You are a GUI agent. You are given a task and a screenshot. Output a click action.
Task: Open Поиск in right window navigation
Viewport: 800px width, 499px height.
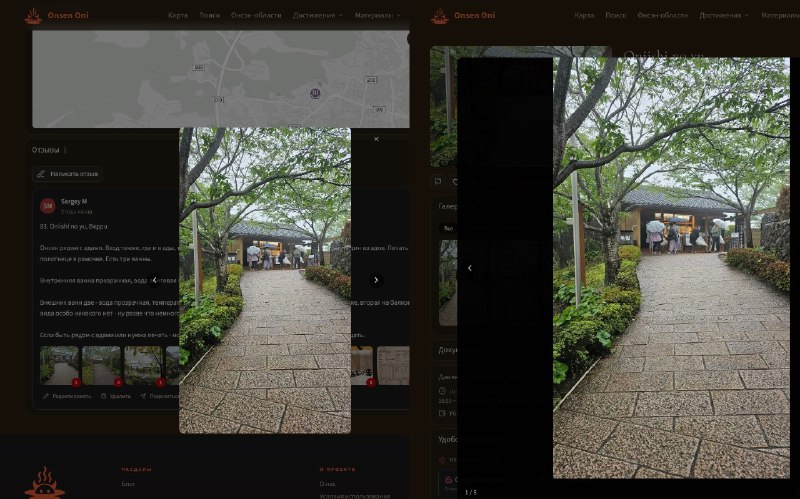coord(616,15)
